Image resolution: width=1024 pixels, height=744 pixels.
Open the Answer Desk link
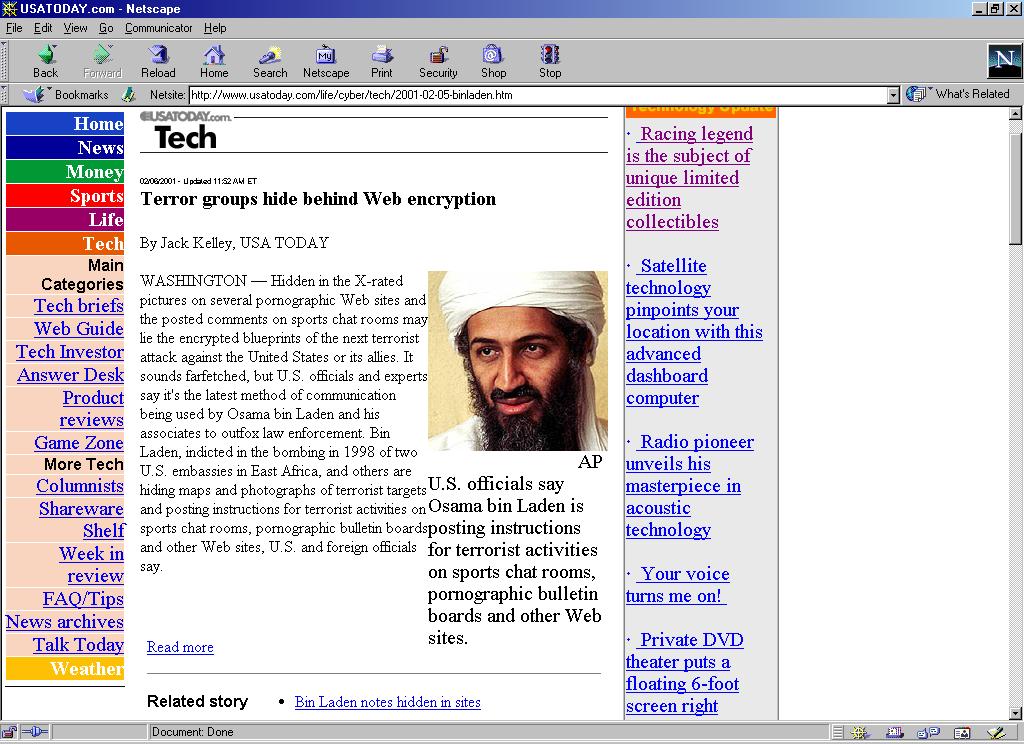(x=71, y=375)
